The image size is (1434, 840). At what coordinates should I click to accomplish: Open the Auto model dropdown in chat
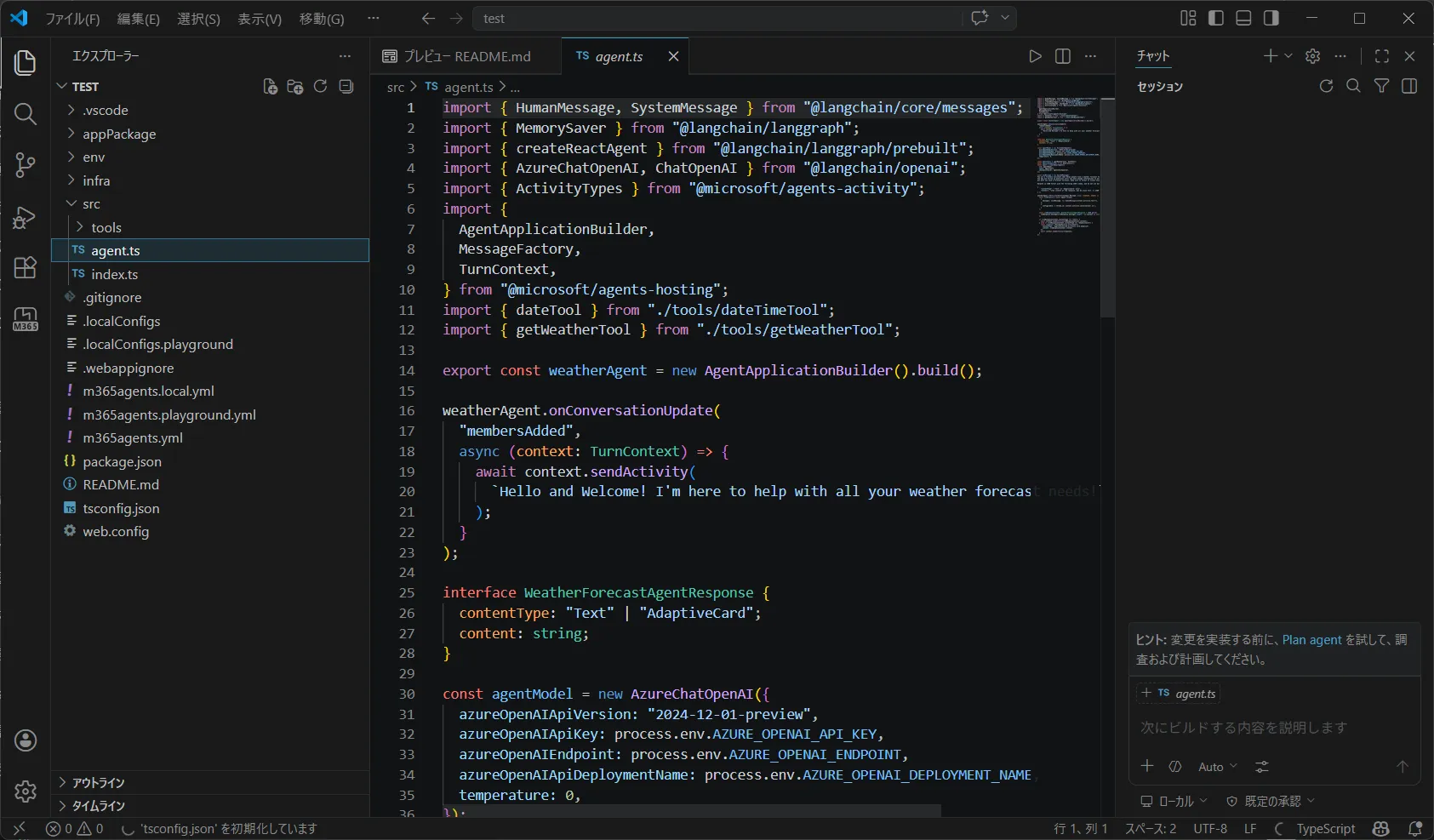coord(1217,767)
